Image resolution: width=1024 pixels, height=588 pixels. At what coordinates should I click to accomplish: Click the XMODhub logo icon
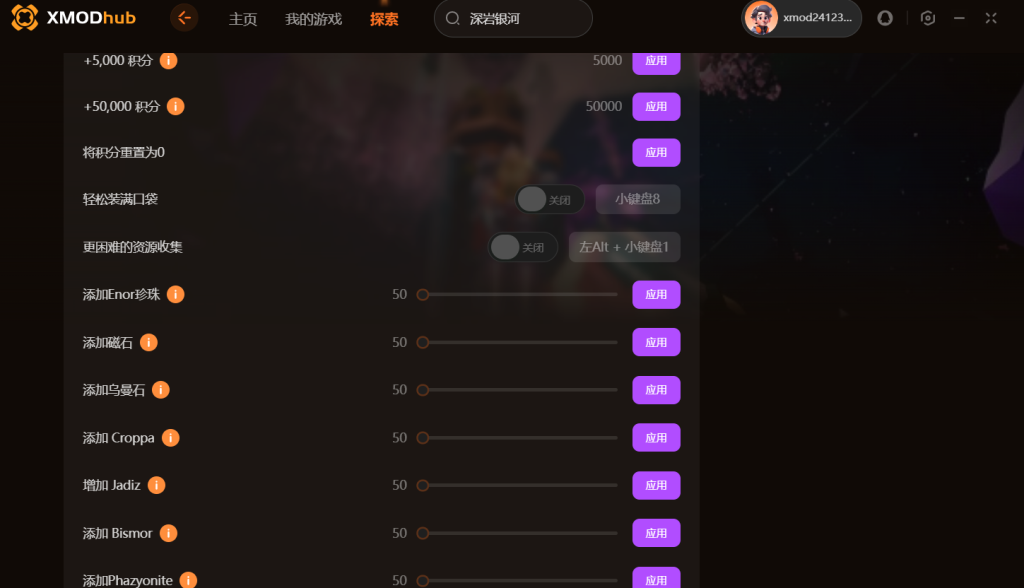pos(25,18)
